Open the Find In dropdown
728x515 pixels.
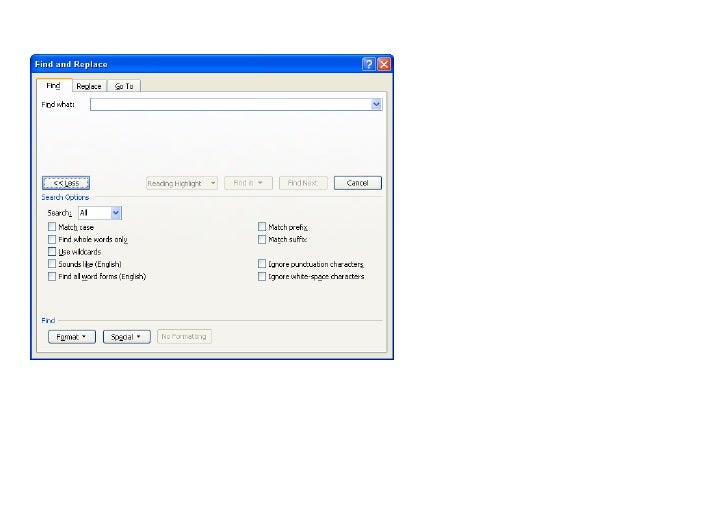248,183
